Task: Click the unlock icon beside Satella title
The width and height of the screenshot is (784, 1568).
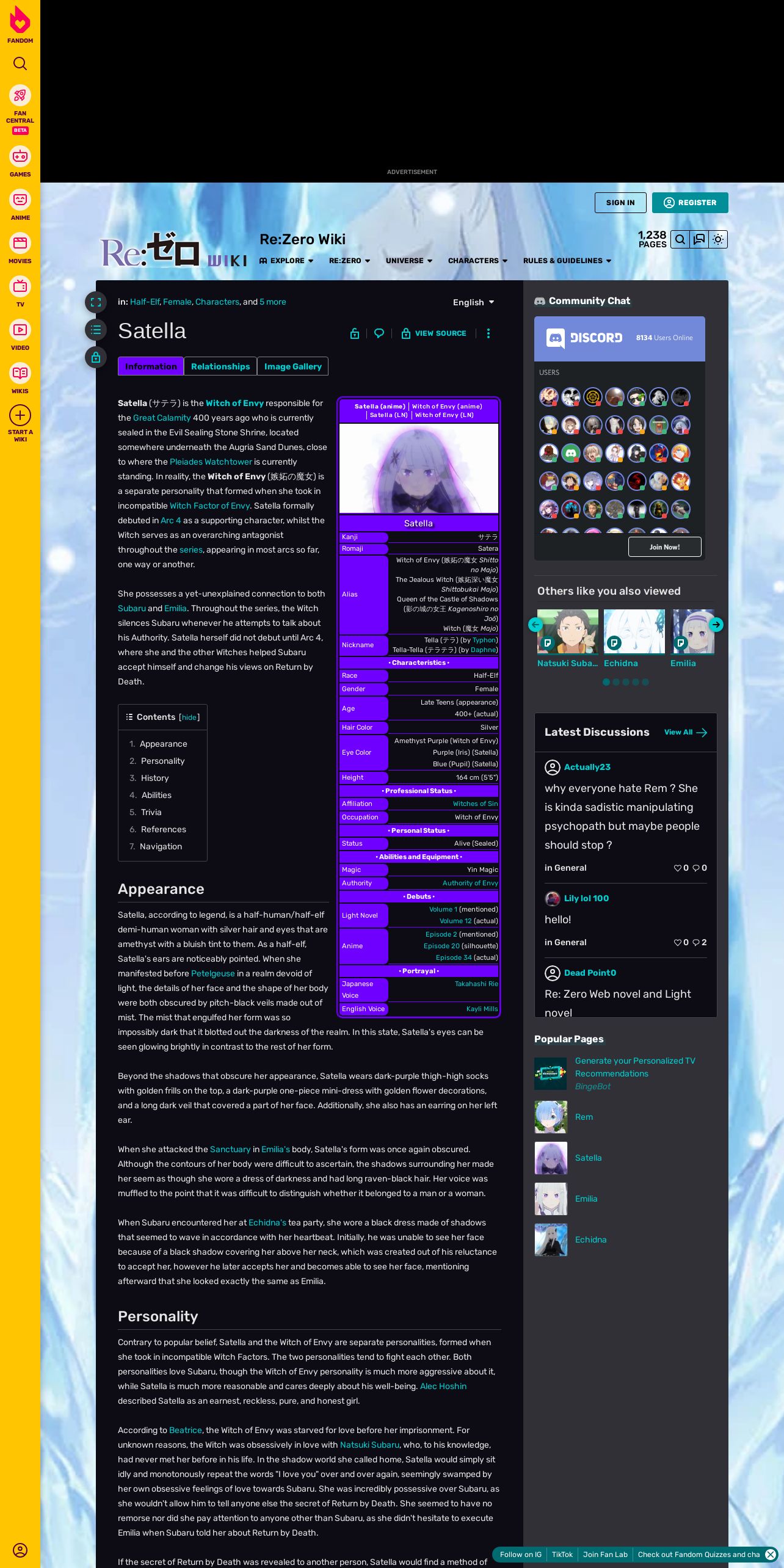Action: click(355, 333)
